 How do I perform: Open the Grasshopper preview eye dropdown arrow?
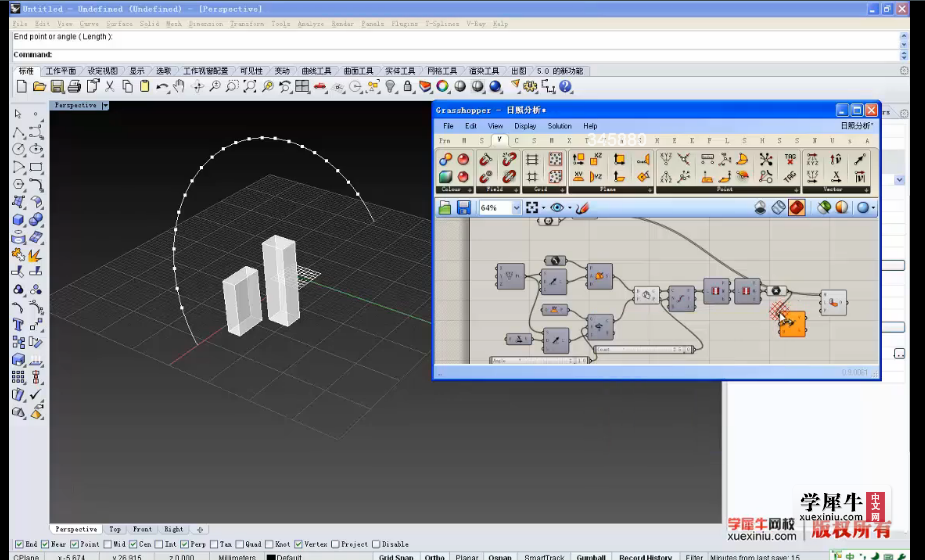[570, 208]
